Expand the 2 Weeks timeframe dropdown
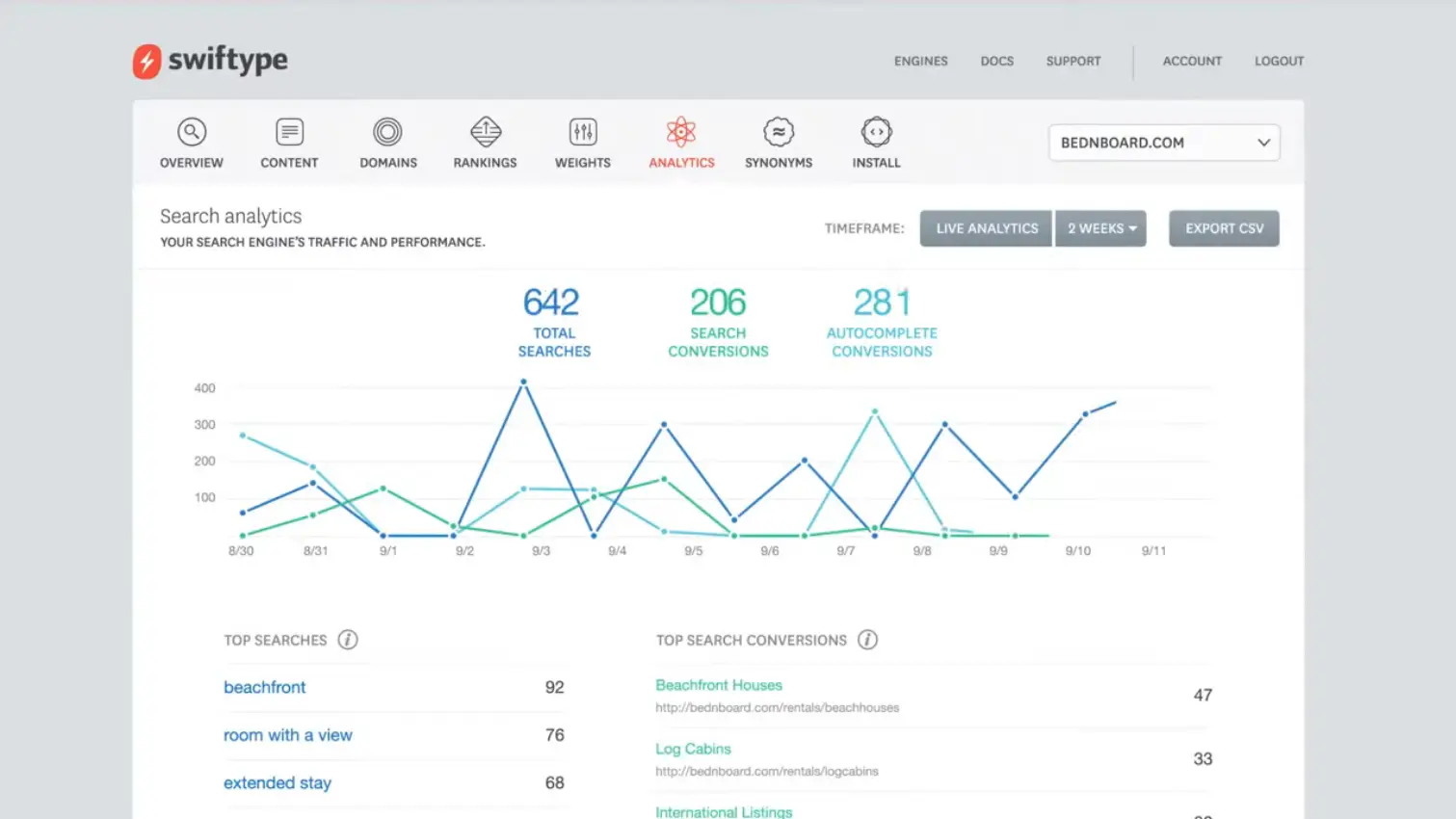The width and height of the screenshot is (1456, 819). [x=1101, y=228]
